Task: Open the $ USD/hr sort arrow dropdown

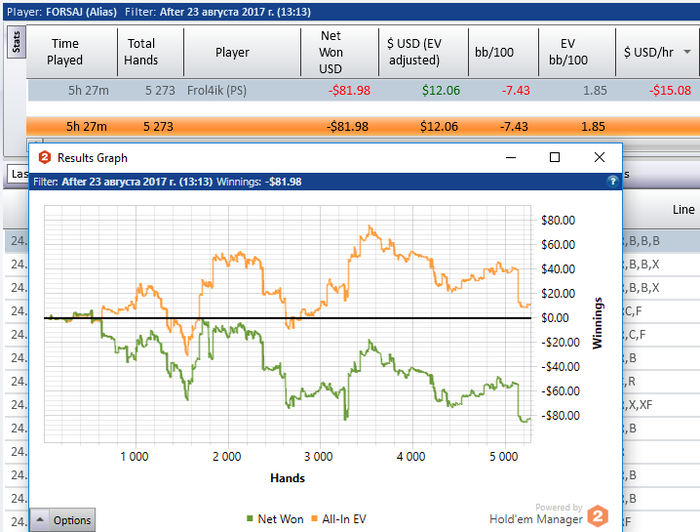Action: (x=688, y=52)
